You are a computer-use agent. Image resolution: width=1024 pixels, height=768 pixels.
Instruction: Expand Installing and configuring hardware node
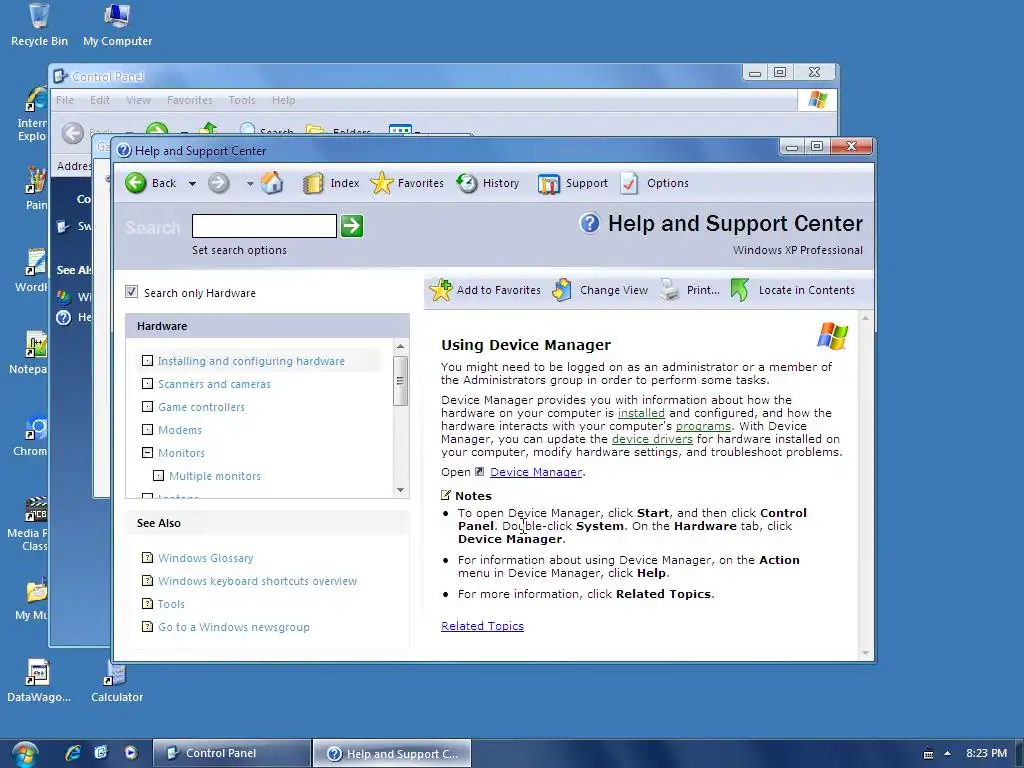pos(148,360)
